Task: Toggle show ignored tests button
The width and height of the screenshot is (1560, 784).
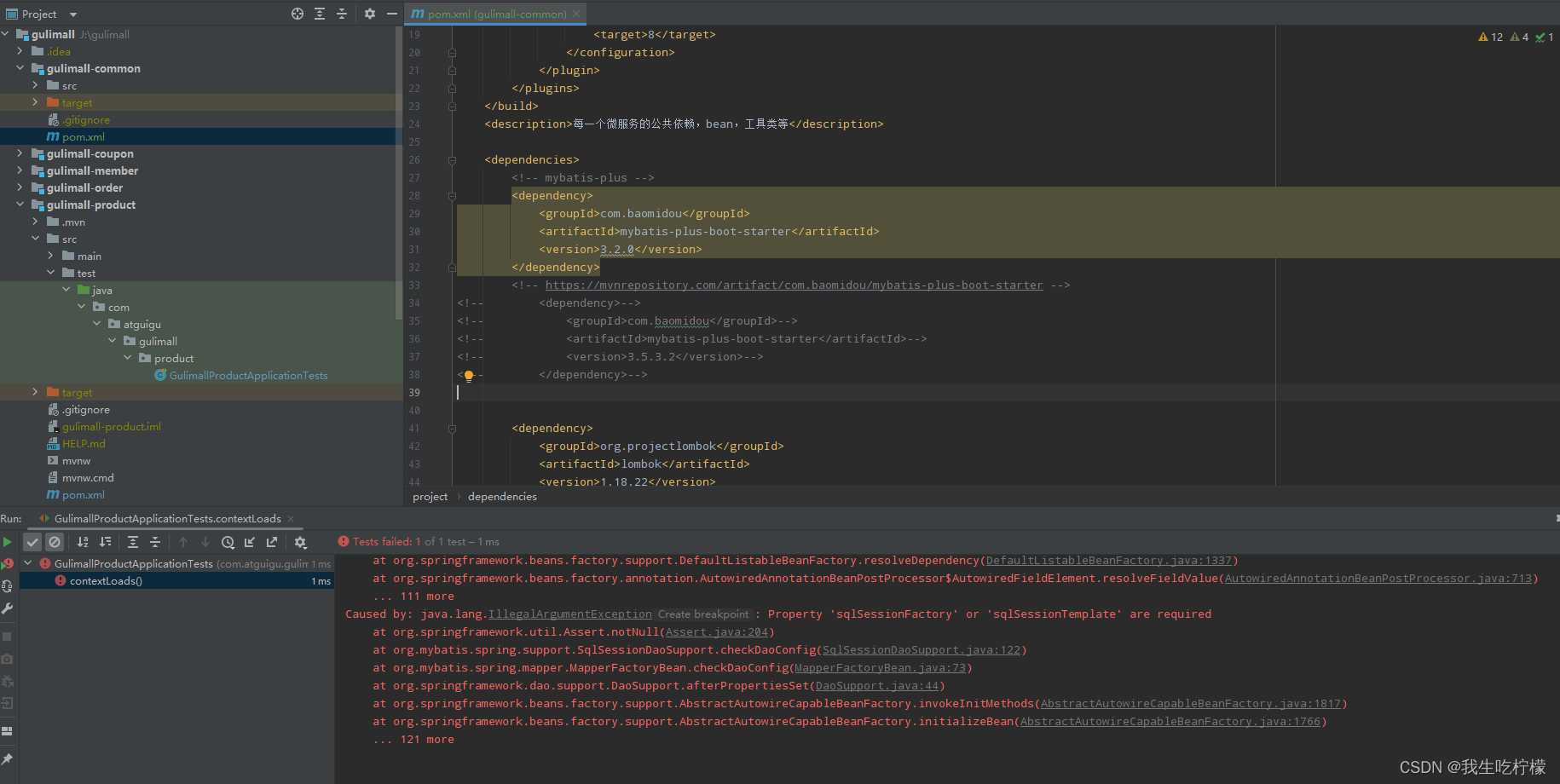Action: pos(55,542)
